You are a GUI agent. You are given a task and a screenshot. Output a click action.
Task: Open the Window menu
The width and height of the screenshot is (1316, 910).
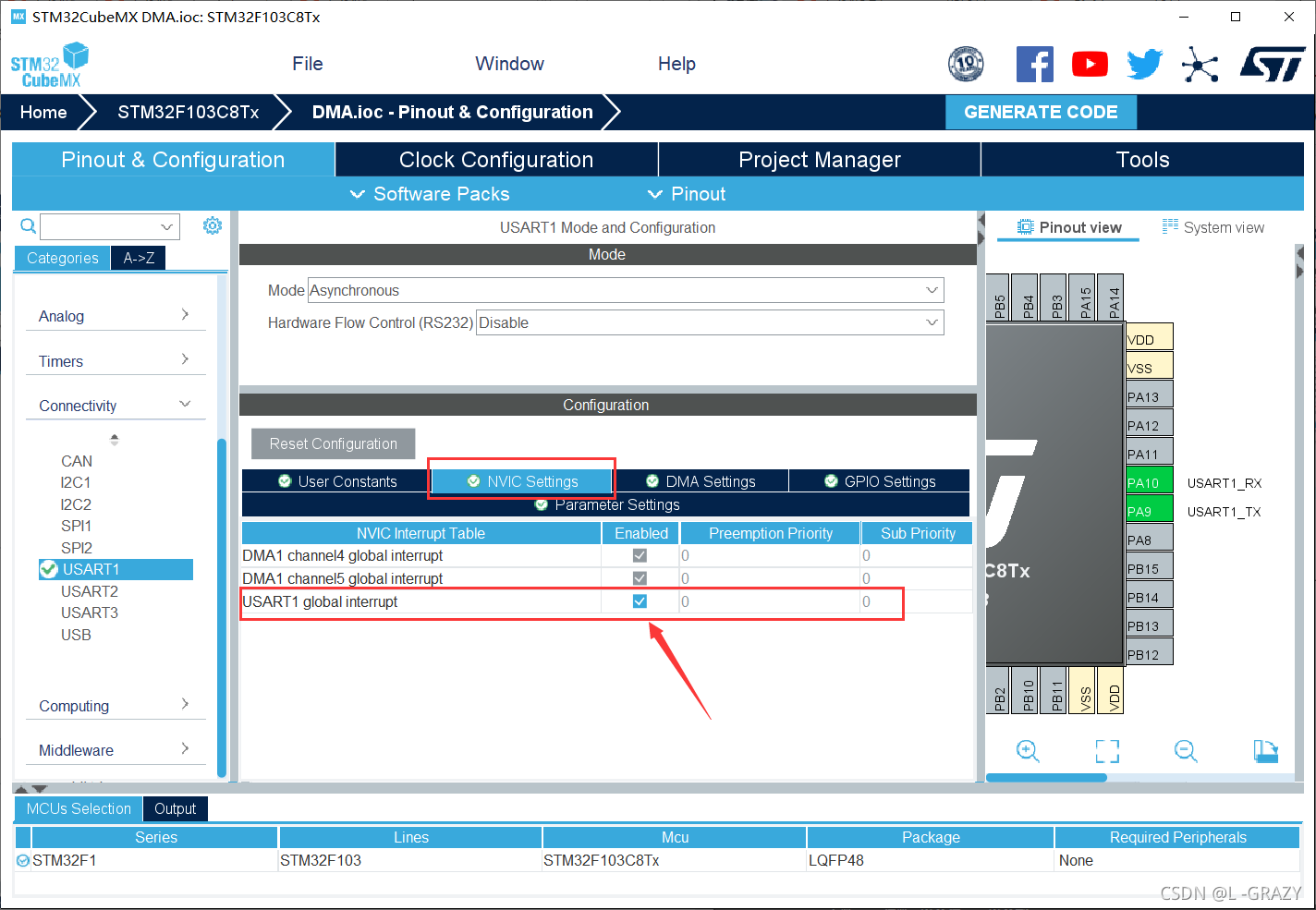(509, 64)
